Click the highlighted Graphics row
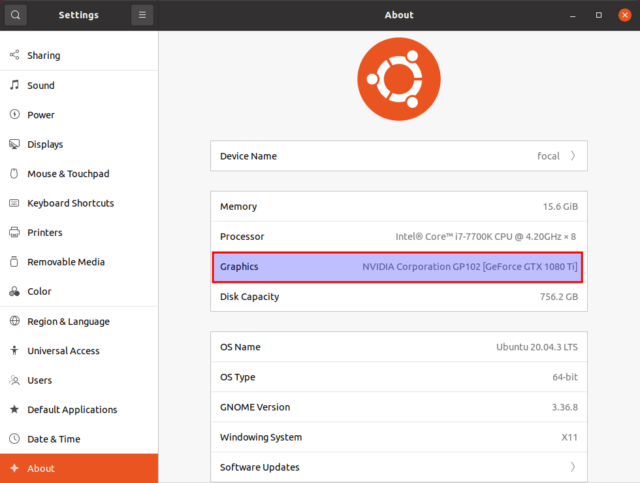The image size is (640, 483). click(x=398, y=267)
